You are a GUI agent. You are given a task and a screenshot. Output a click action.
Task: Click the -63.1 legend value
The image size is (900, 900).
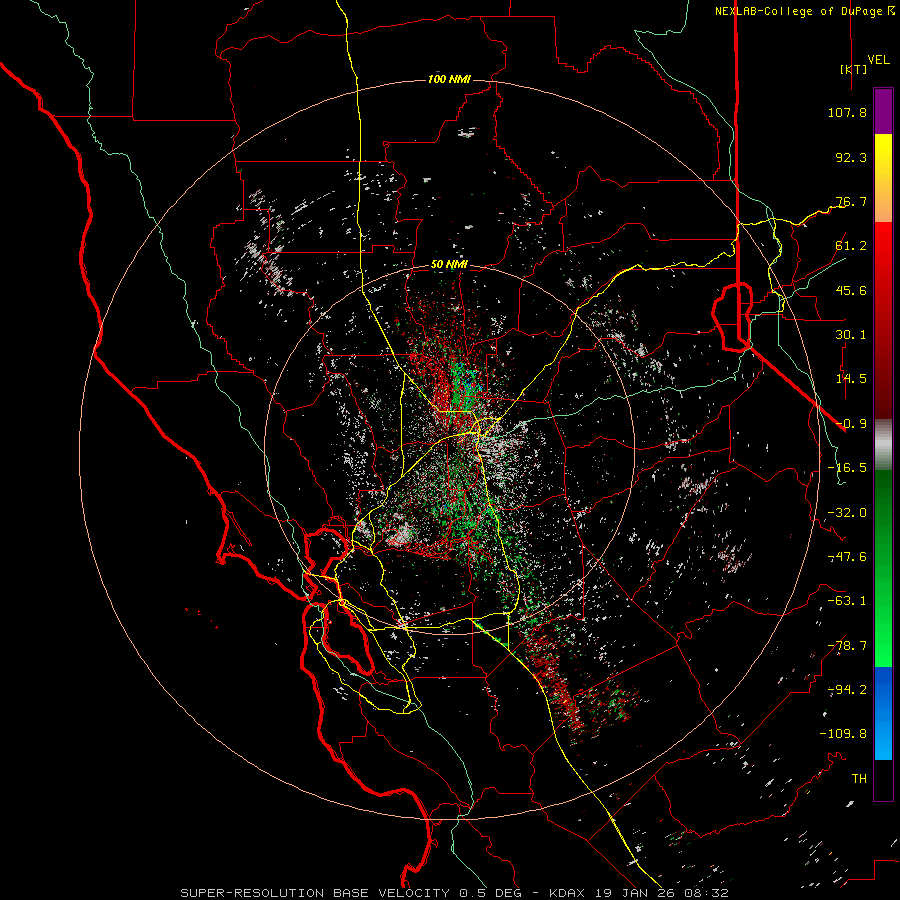click(x=847, y=601)
